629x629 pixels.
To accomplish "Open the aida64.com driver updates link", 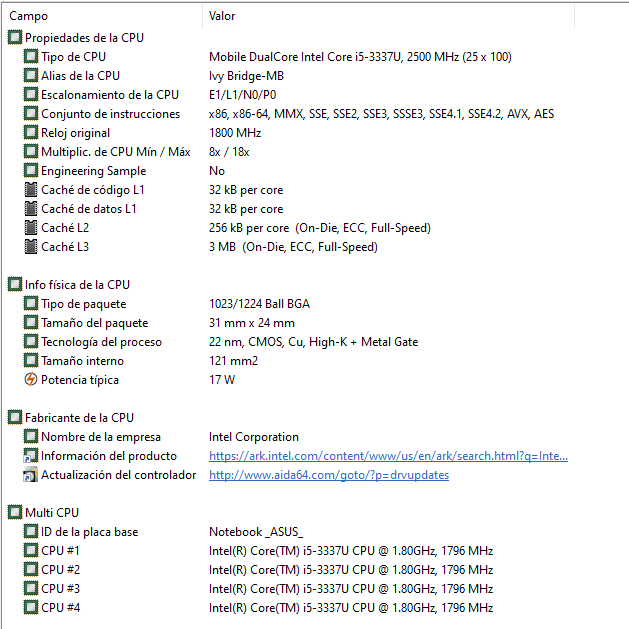I will click(329, 475).
